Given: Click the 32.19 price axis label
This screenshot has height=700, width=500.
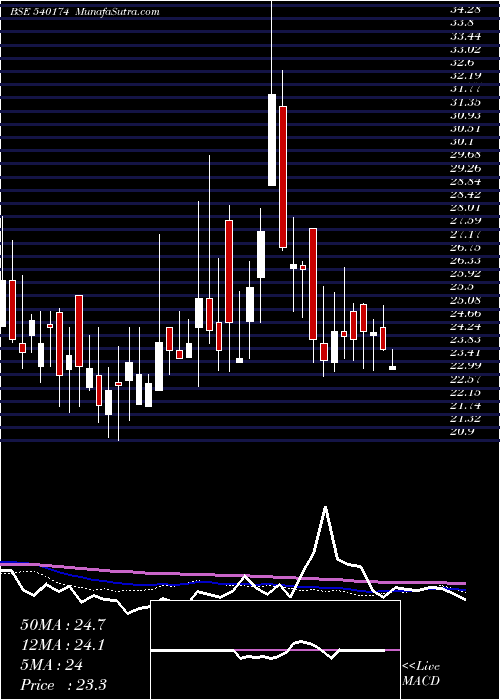Looking at the screenshot, I should (x=465, y=75).
